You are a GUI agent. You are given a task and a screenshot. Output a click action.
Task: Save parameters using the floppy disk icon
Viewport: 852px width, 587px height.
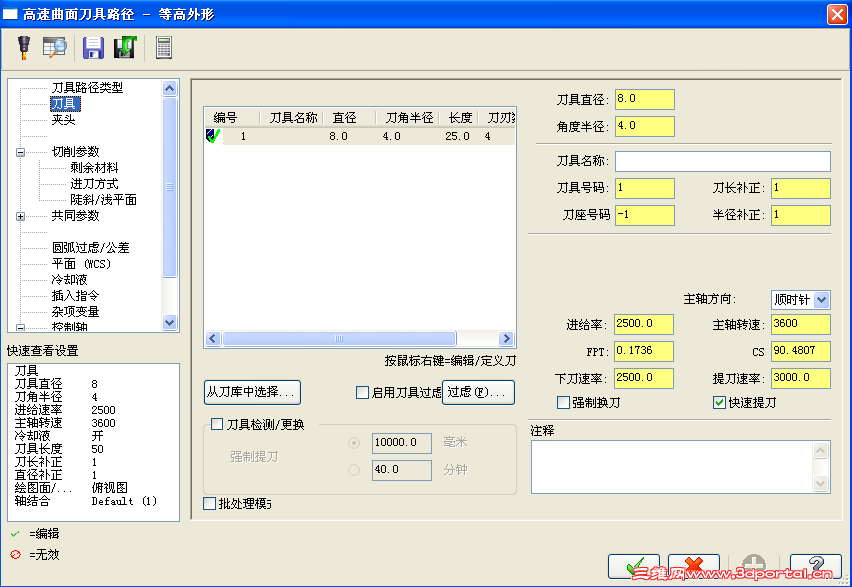(x=93, y=47)
